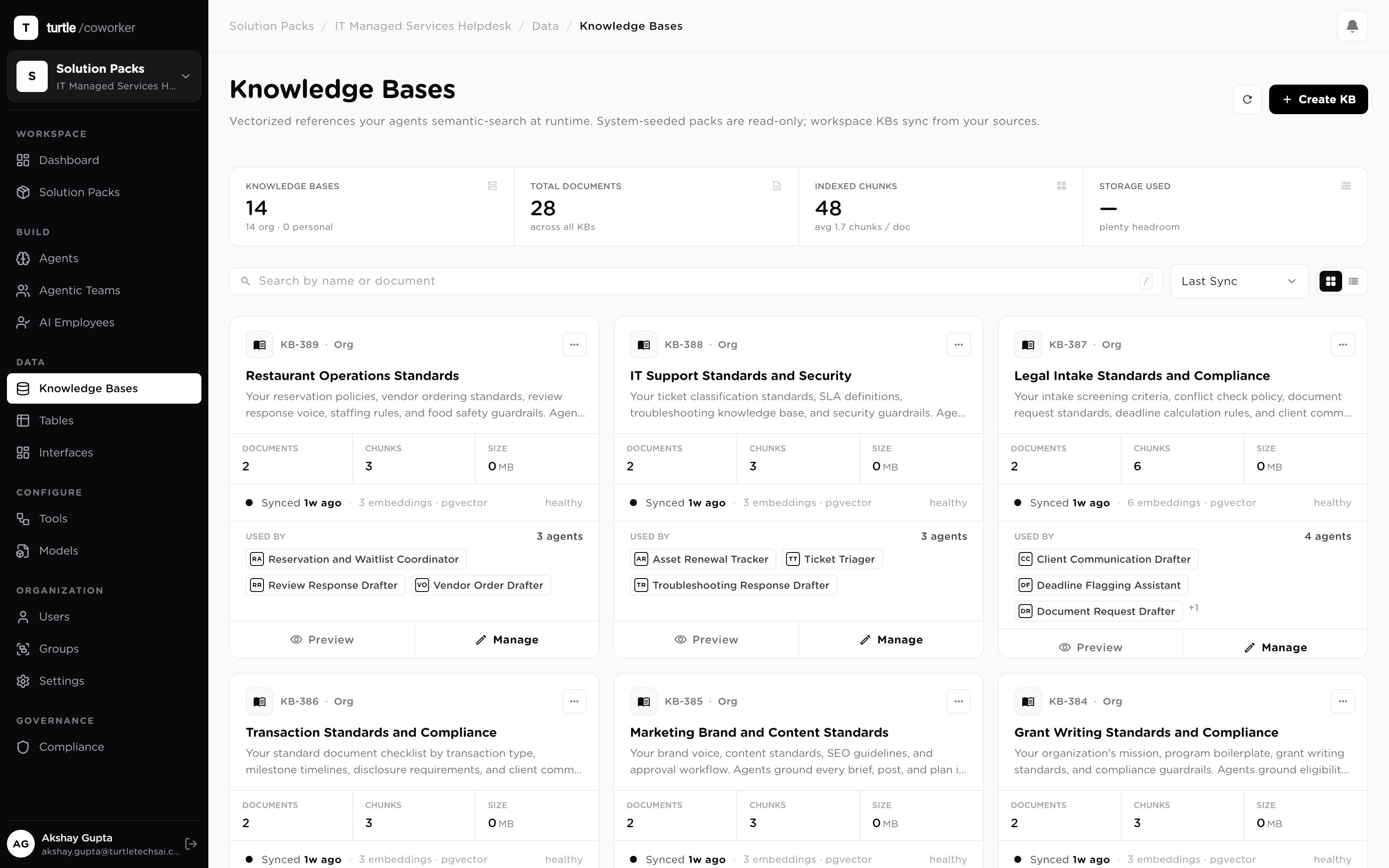The image size is (1389, 868).
Task: Open Models in the sidebar
Action: [x=104, y=551]
